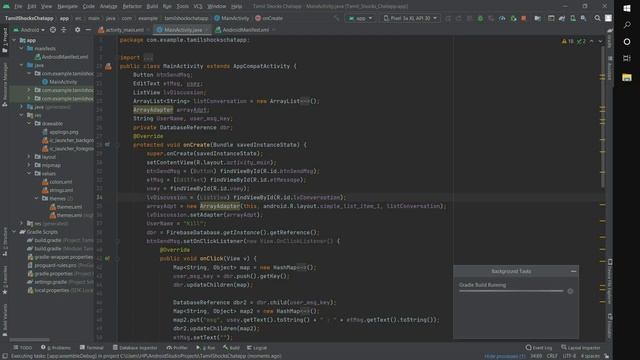
Task: Collapse the drawable folder
Action: point(29,123)
